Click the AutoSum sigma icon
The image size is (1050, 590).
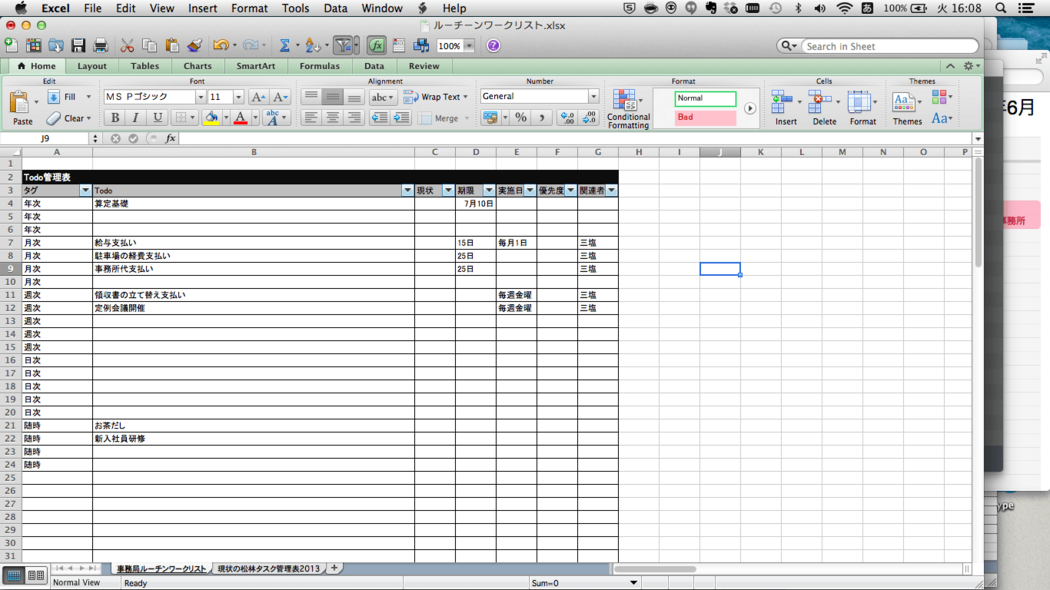tap(284, 46)
